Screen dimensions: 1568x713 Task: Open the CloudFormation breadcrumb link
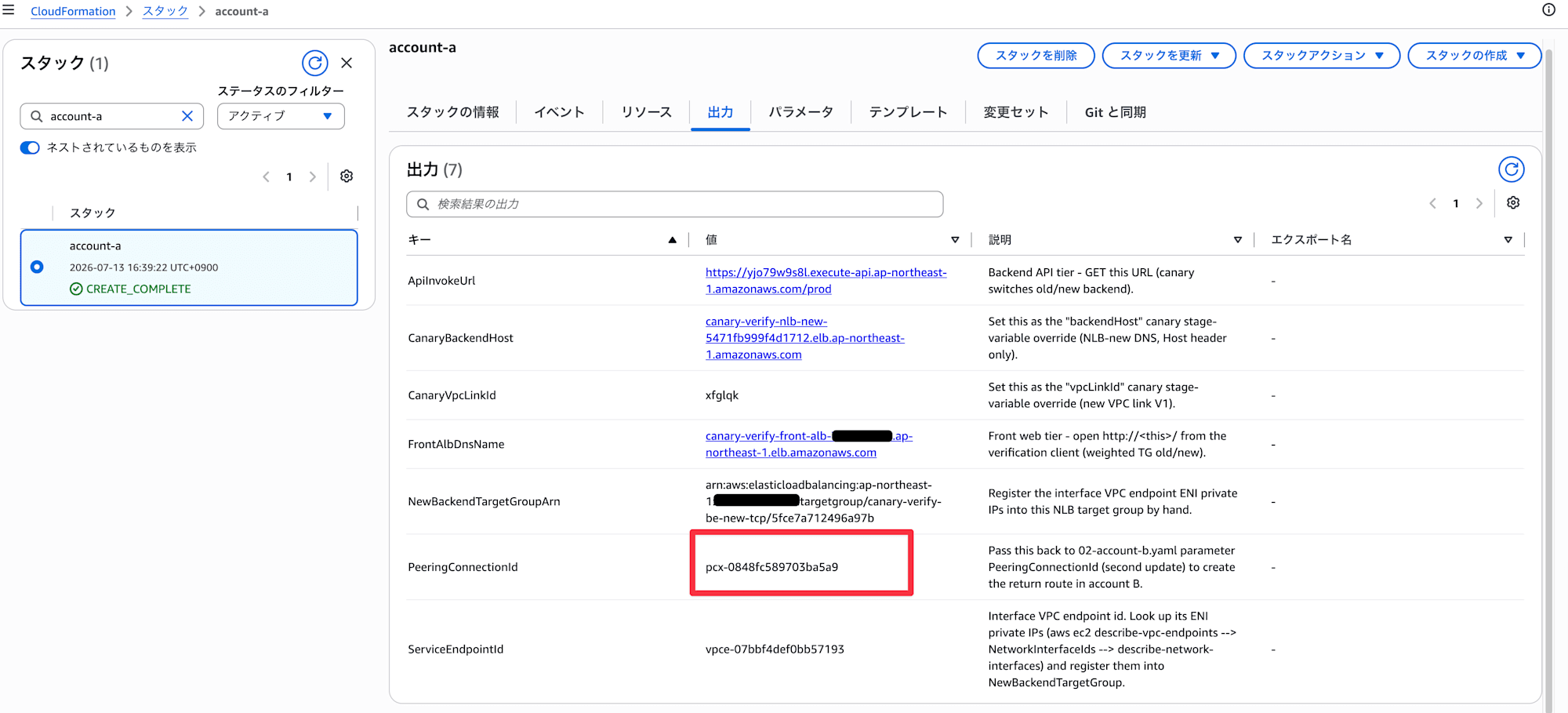click(x=73, y=11)
